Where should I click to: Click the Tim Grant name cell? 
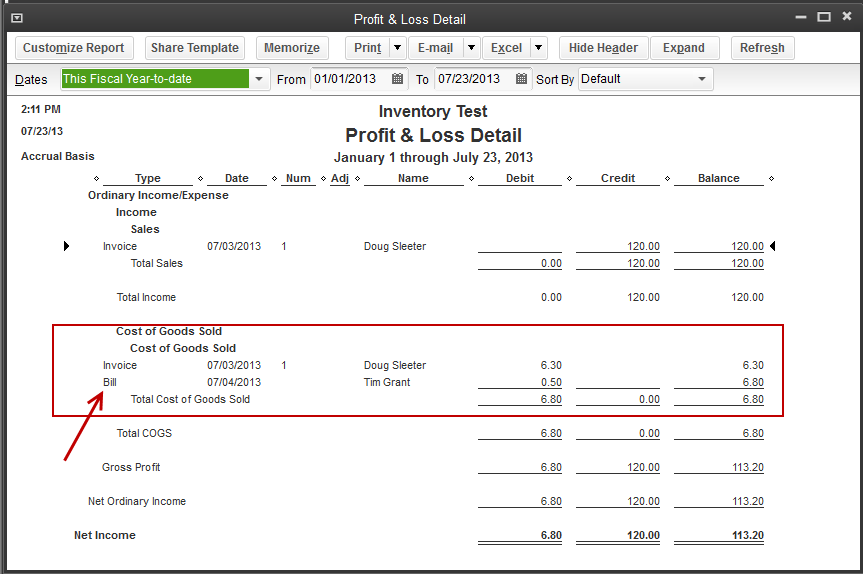click(x=387, y=382)
